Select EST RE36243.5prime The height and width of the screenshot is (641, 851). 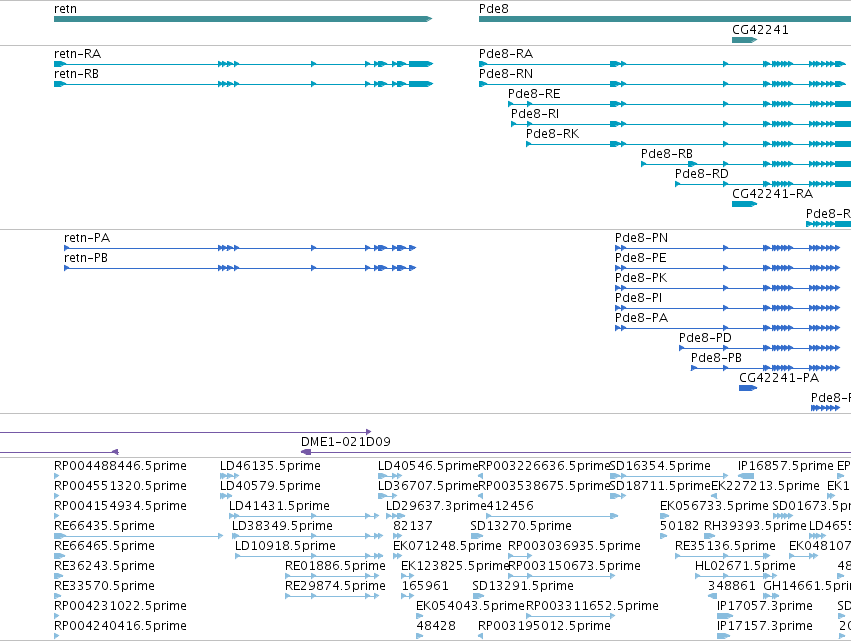(x=104, y=567)
